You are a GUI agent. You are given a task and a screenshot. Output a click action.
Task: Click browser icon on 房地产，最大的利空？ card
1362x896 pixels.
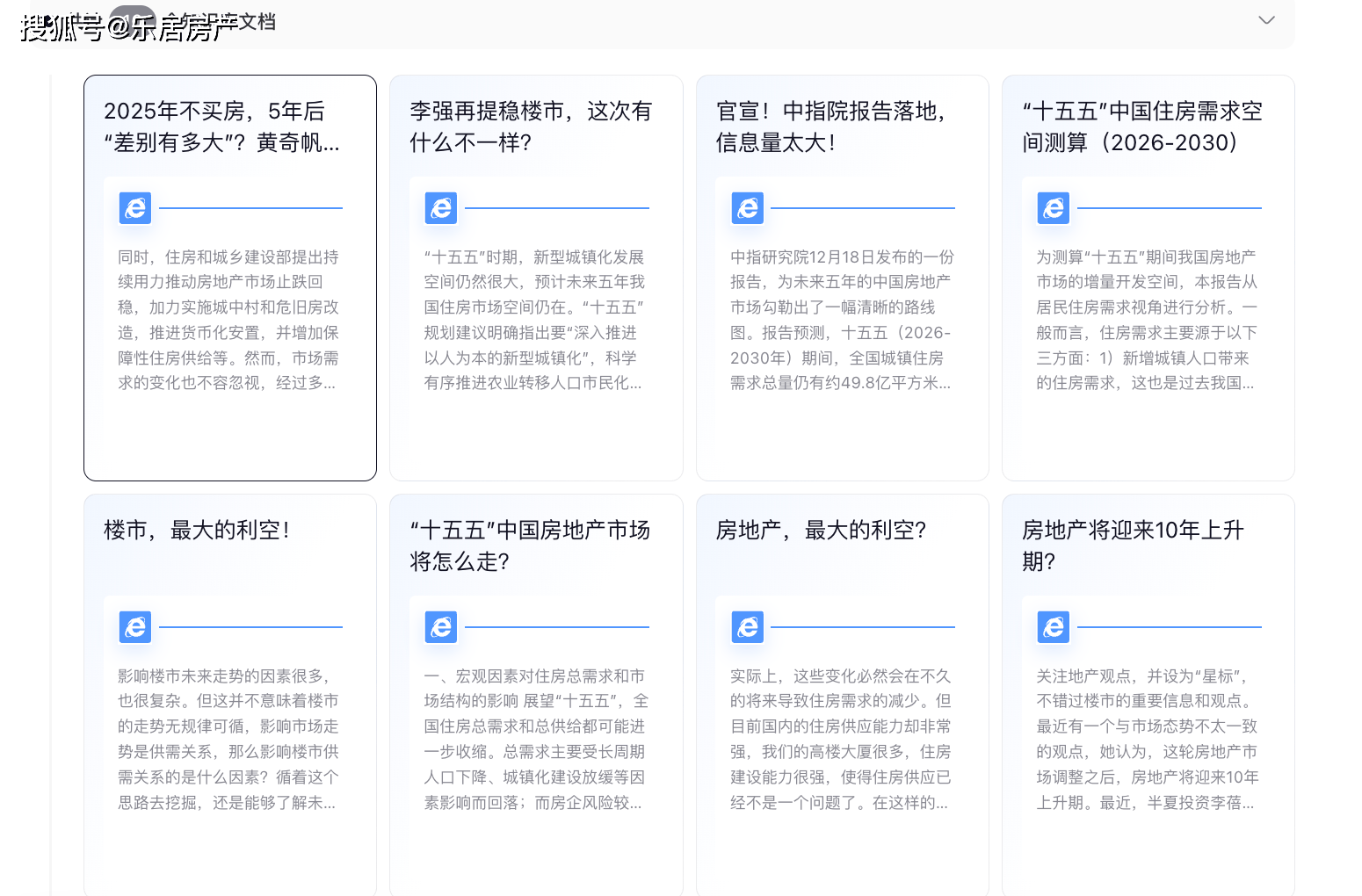tap(748, 627)
